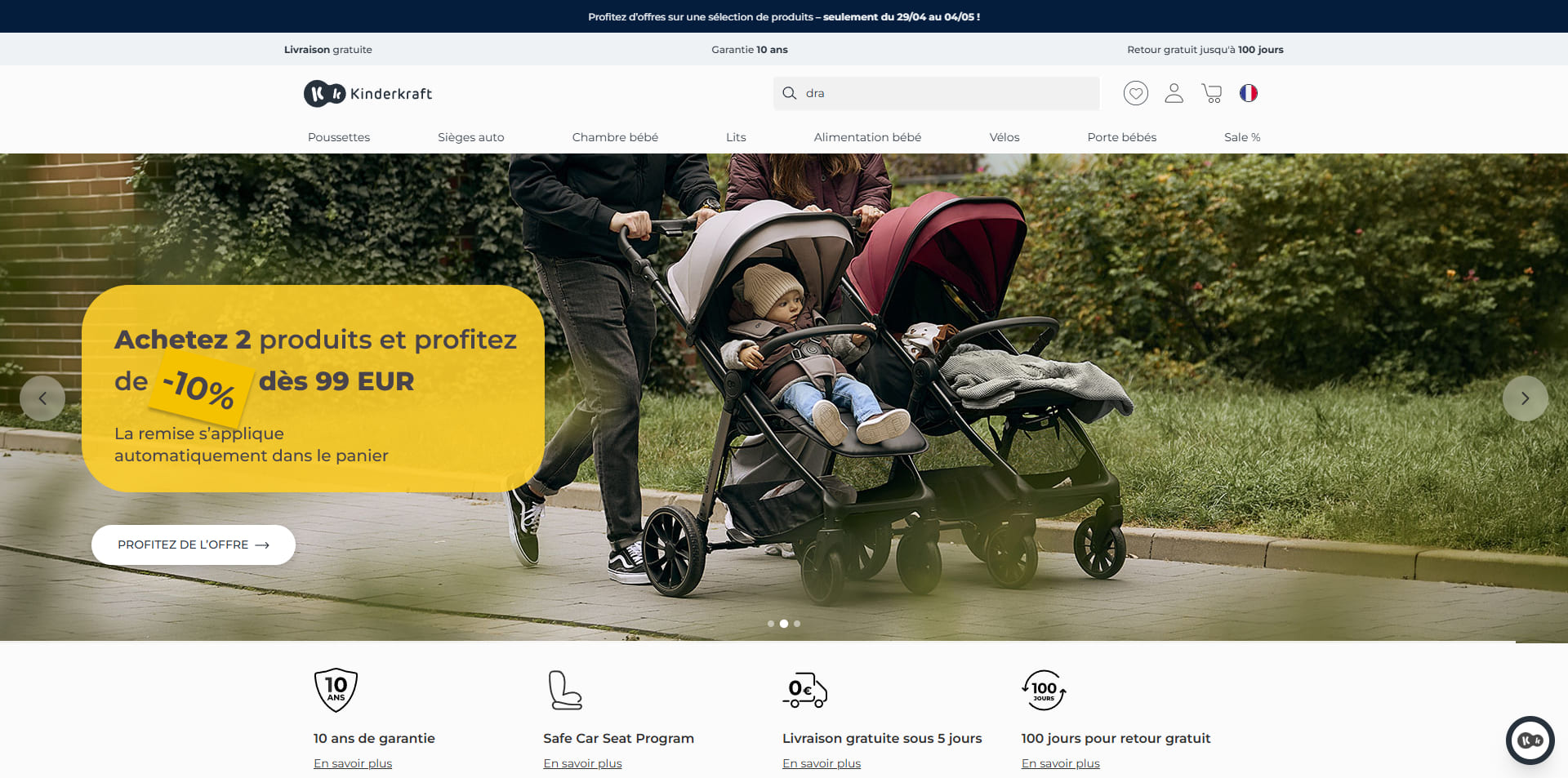Show previous carousel slide arrow

42,398
